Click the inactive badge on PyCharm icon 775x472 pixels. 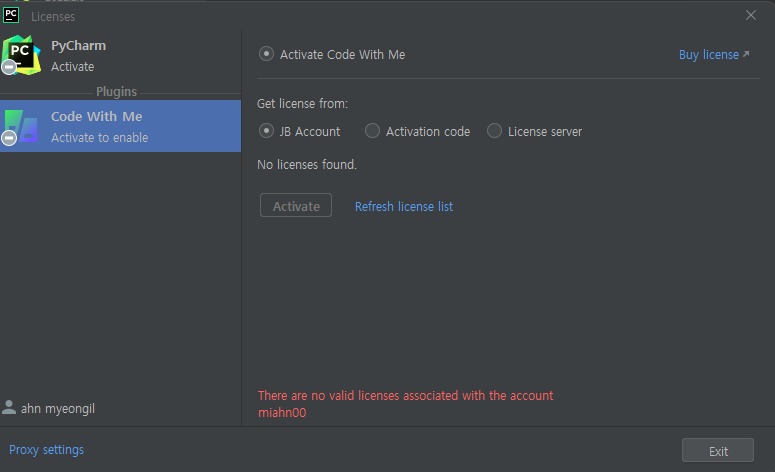coord(9,67)
